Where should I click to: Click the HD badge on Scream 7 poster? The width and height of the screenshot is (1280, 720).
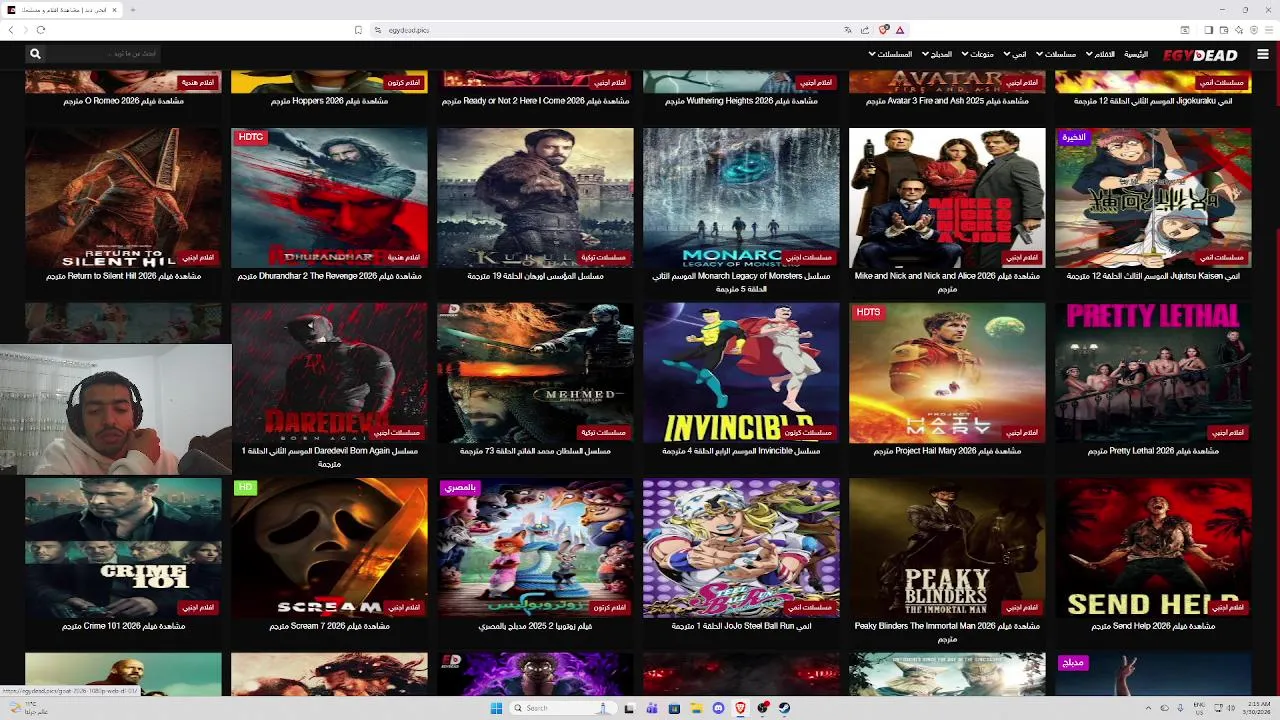[x=244, y=487]
